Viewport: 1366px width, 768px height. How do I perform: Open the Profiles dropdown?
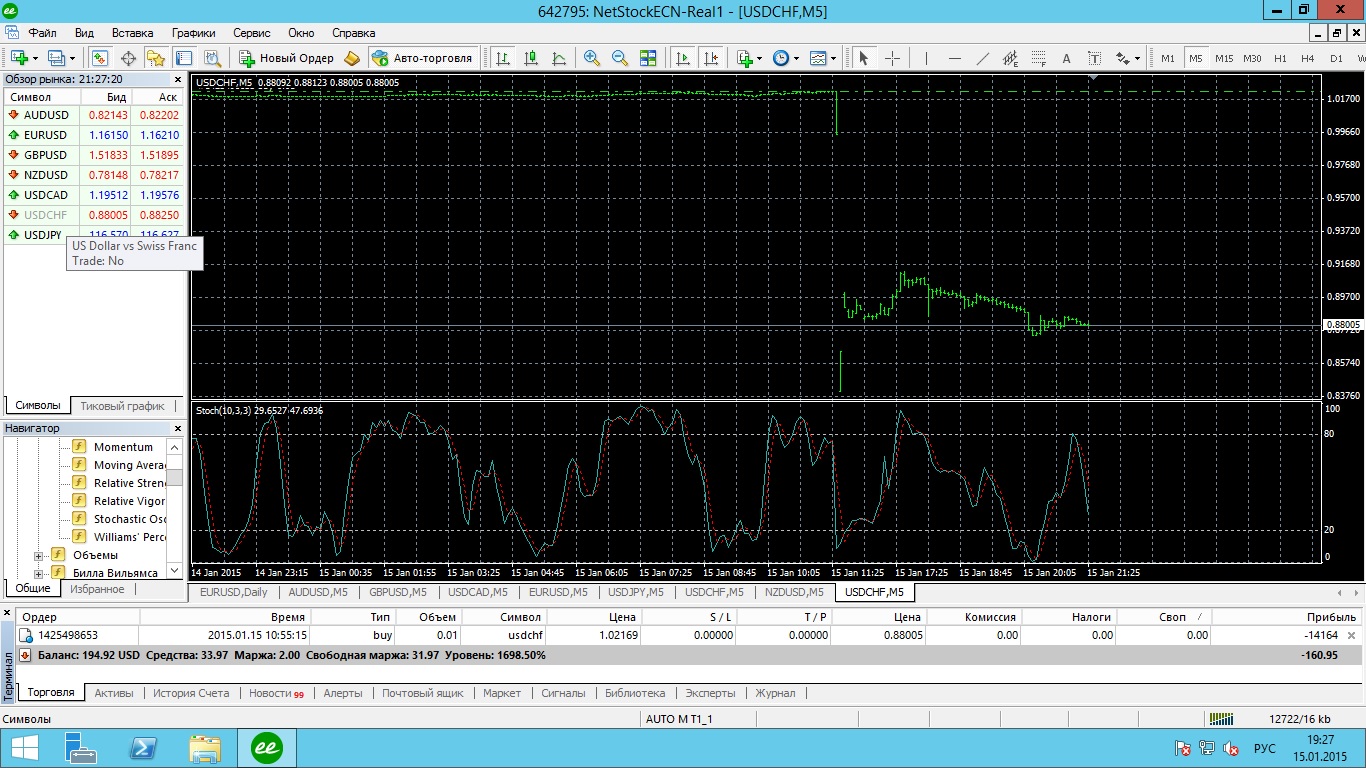[x=61, y=58]
